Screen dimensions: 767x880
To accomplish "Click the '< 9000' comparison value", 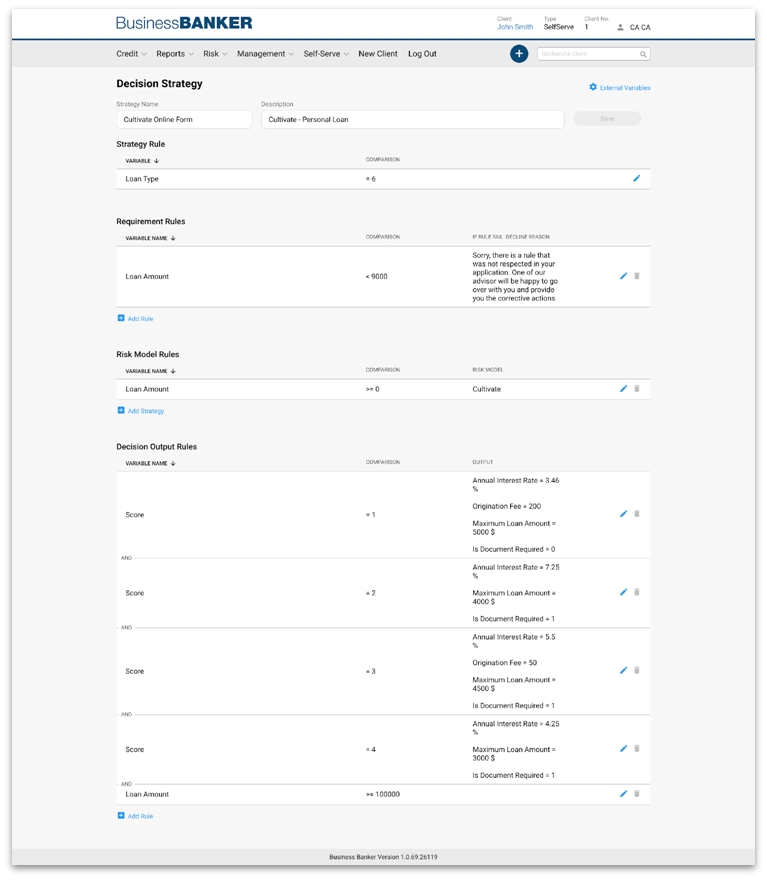I will 376,277.
